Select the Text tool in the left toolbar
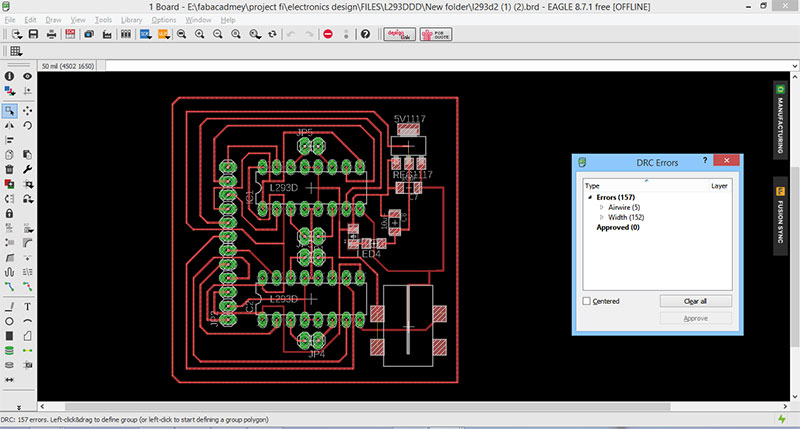800x429 pixels. [x=27, y=305]
